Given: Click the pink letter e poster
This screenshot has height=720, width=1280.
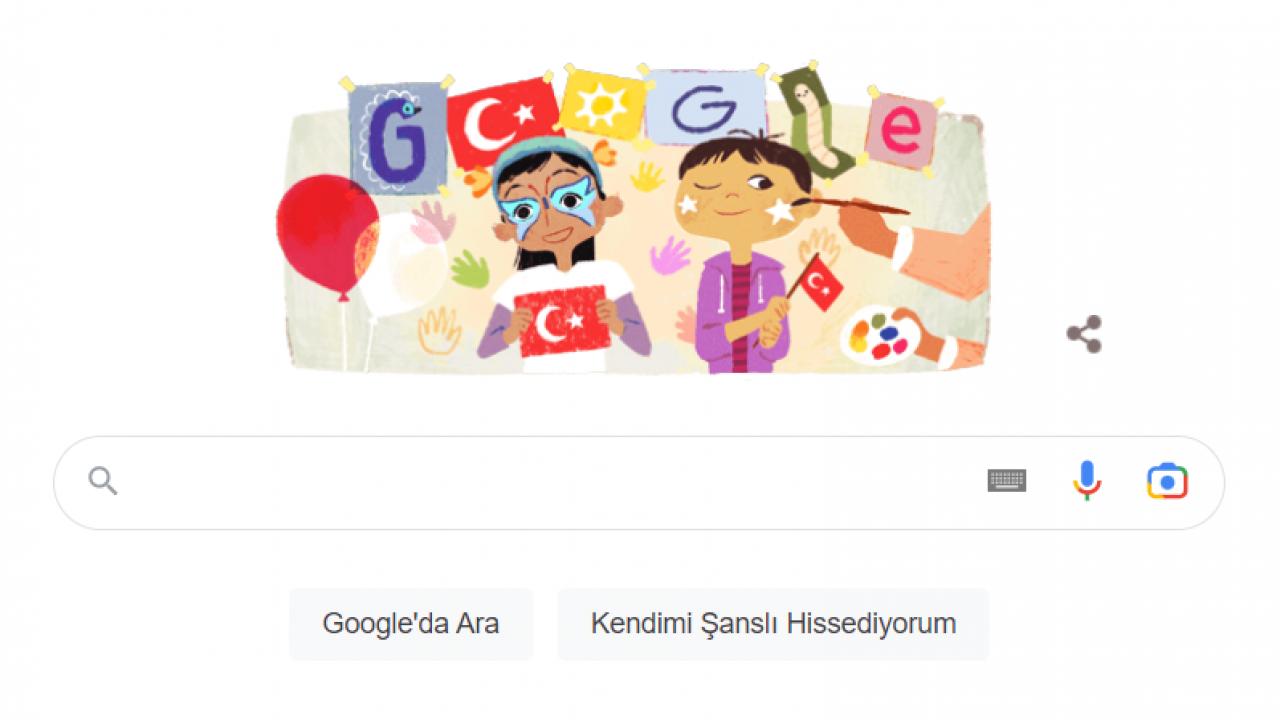Looking at the screenshot, I should 901,130.
